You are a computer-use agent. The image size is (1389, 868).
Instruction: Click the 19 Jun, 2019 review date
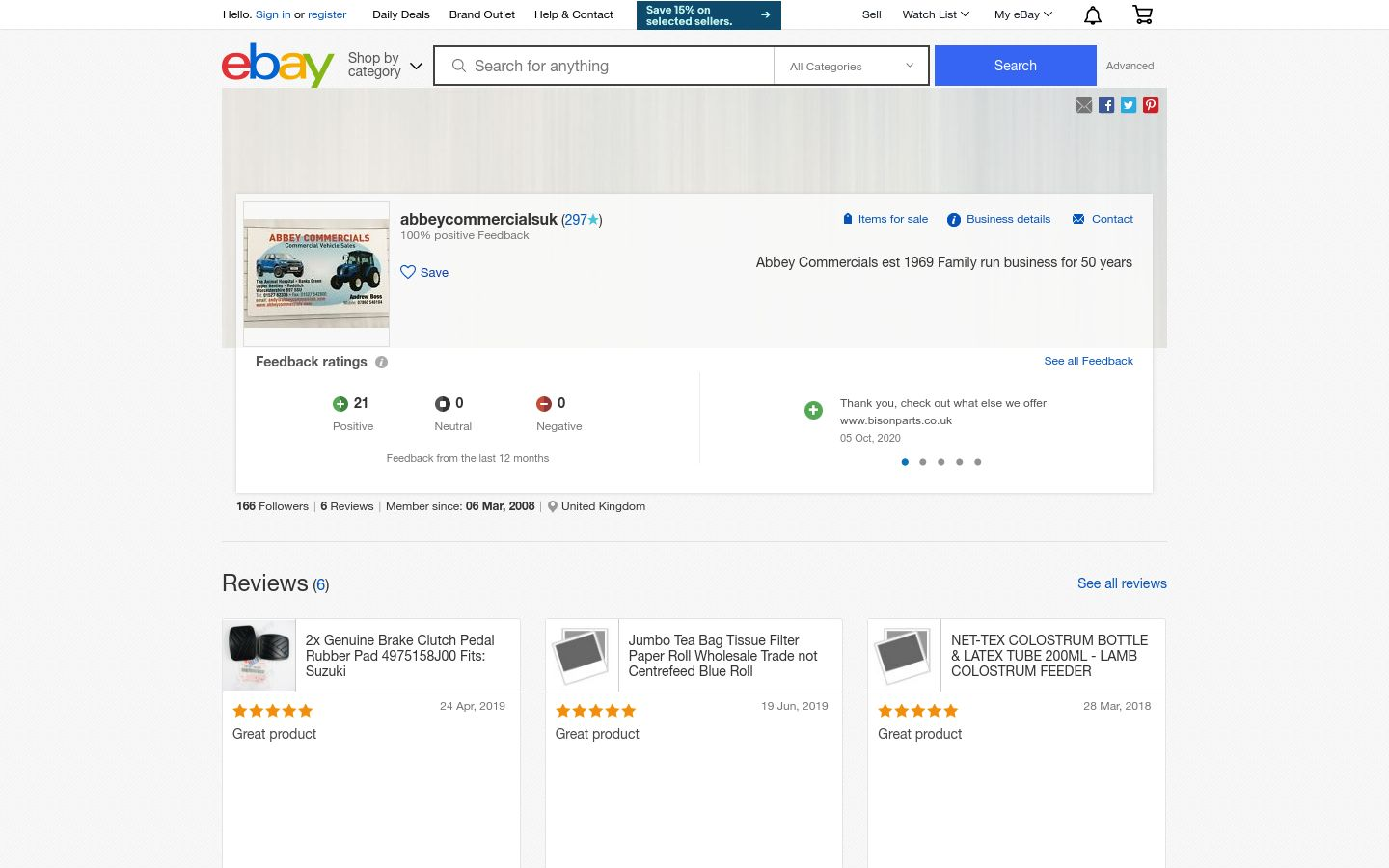(x=795, y=706)
